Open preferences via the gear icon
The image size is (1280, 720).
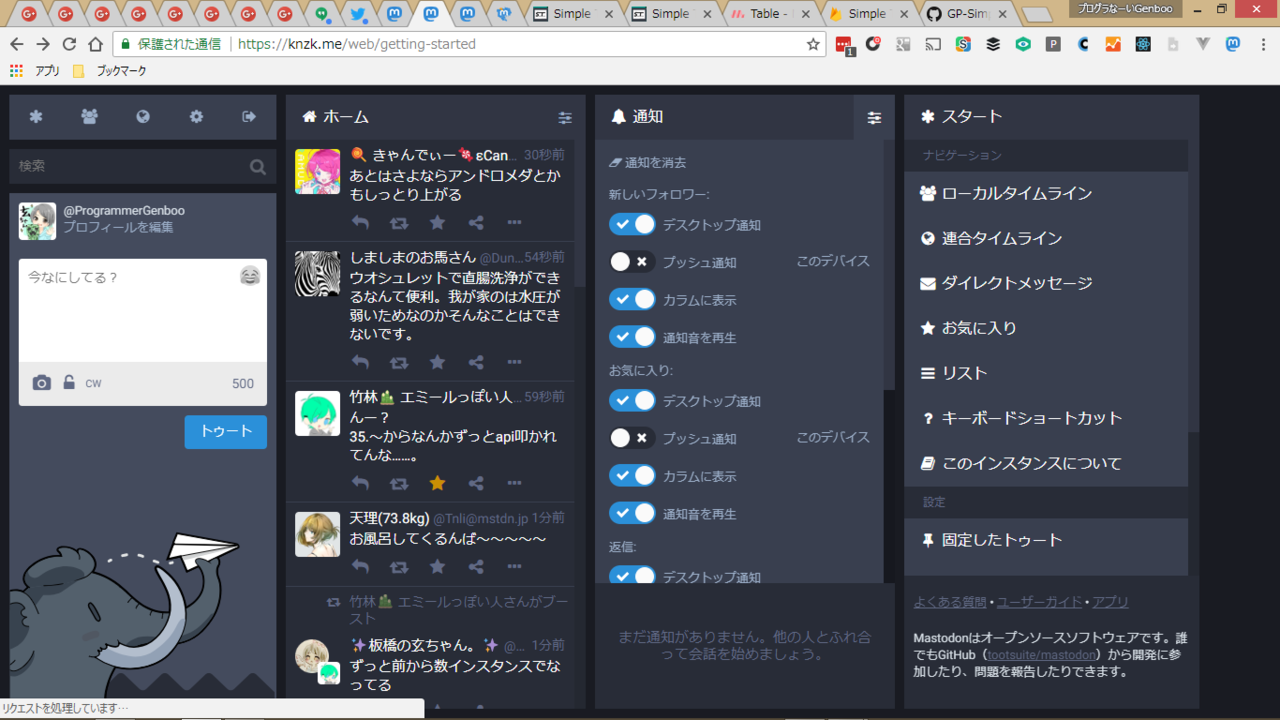[x=196, y=117]
